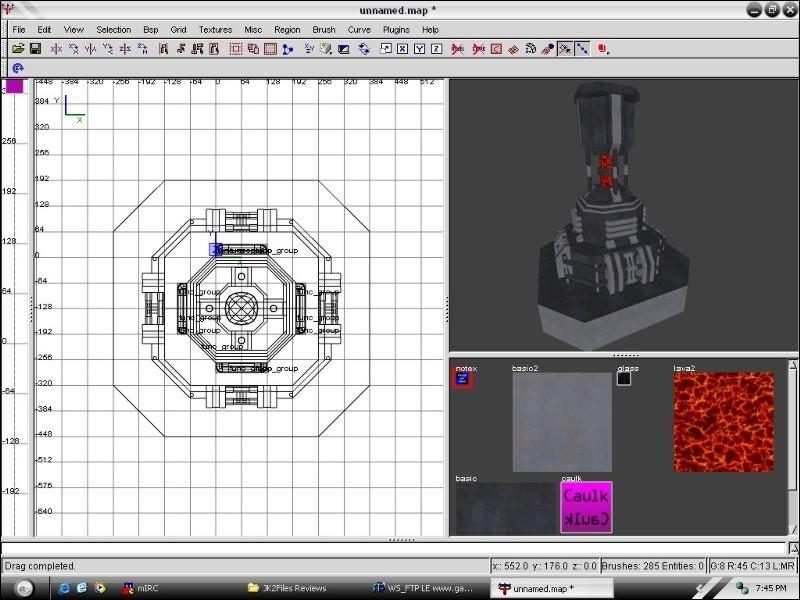Switch the view with the Y button

tap(420, 48)
